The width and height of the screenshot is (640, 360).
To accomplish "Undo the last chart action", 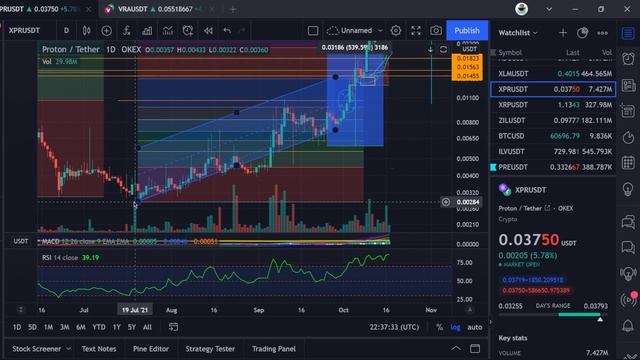I will pos(227,31).
